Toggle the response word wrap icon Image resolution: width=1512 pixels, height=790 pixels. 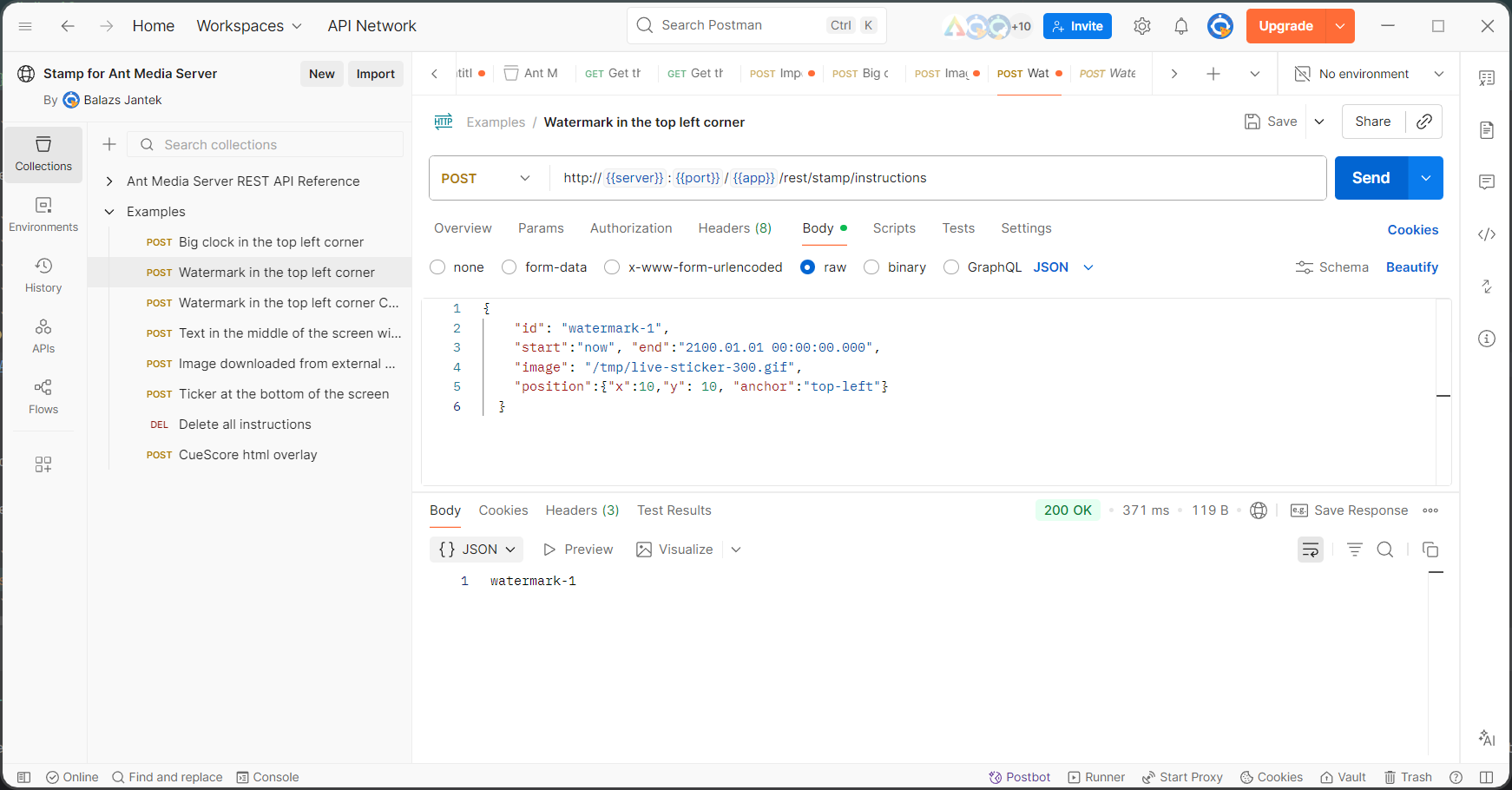1311,550
